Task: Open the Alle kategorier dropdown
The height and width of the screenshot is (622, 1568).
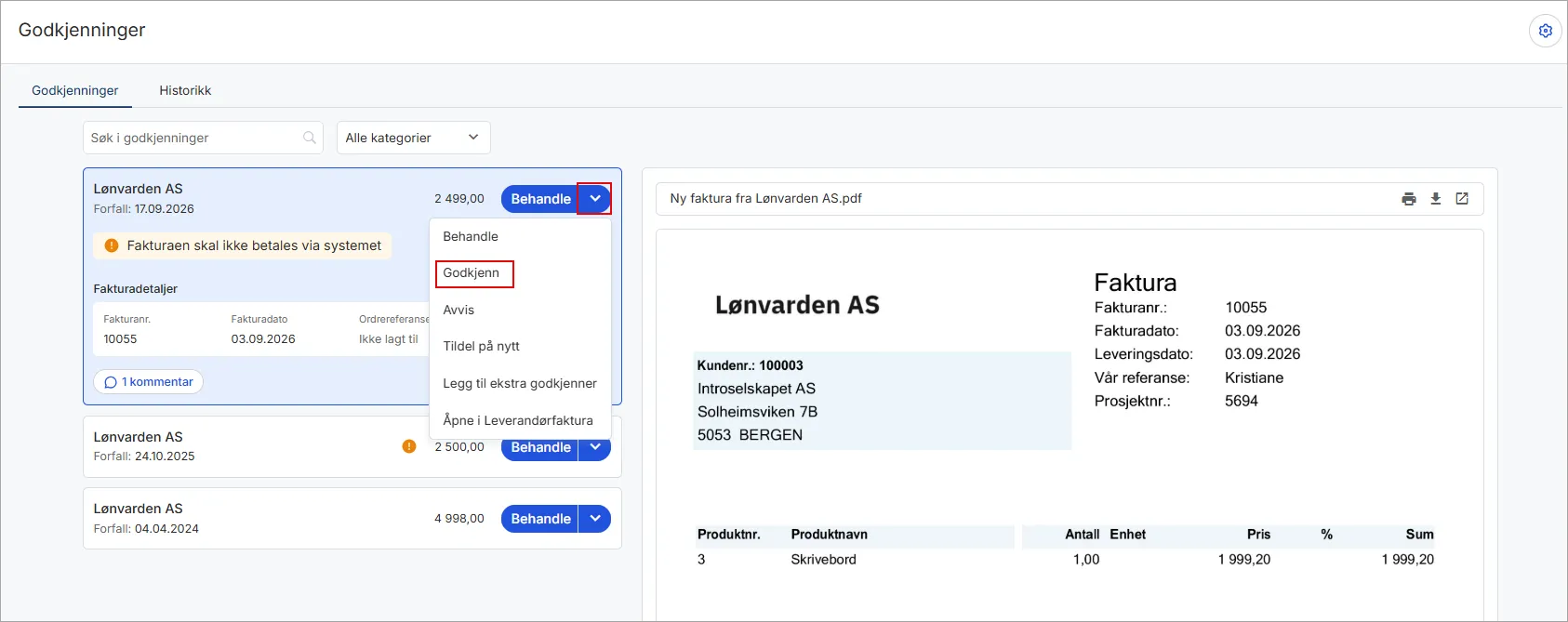Action: click(413, 138)
